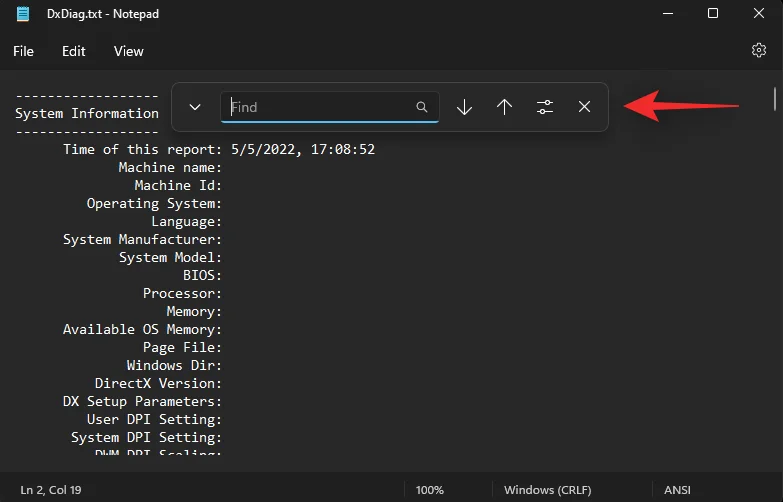Click the Machine Id: line

[178, 185]
